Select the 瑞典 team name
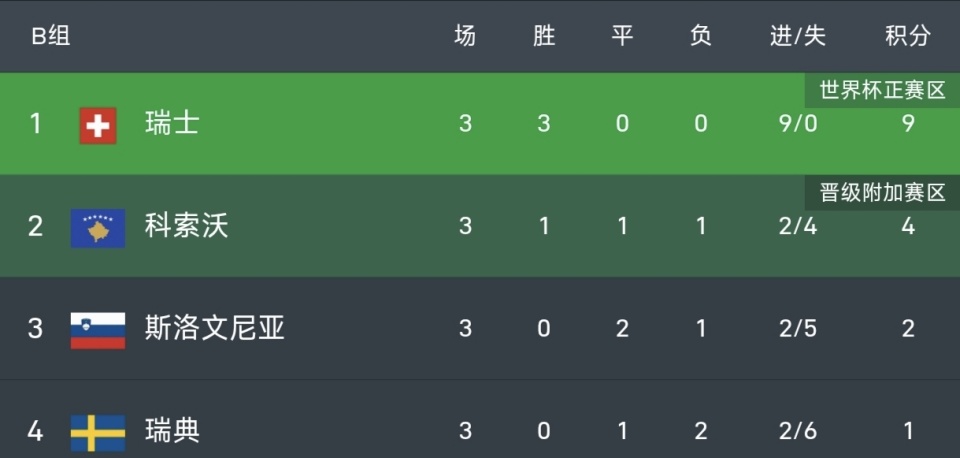This screenshot has width=960, height=458. pyautogui.click(x=172, y=431)
